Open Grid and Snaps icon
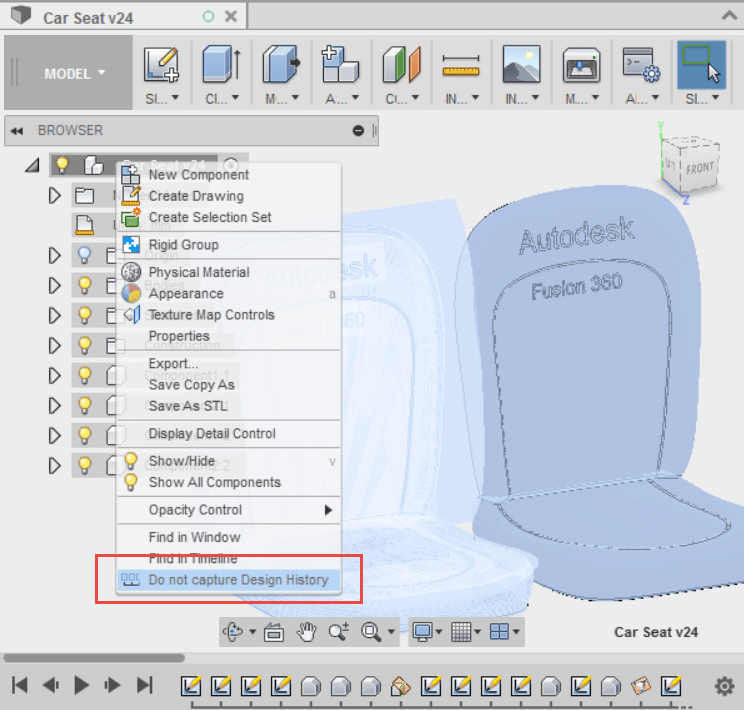This screenshot has height=710, width=744. point(461,632)
